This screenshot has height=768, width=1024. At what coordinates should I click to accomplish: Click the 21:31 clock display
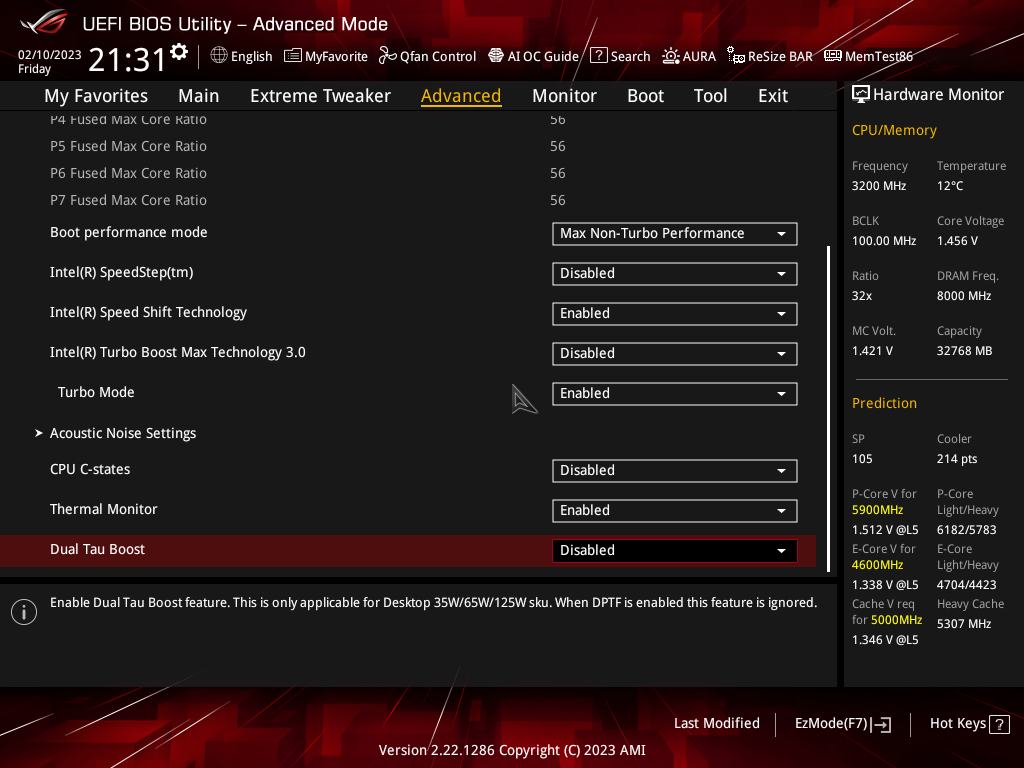[127, 59]
